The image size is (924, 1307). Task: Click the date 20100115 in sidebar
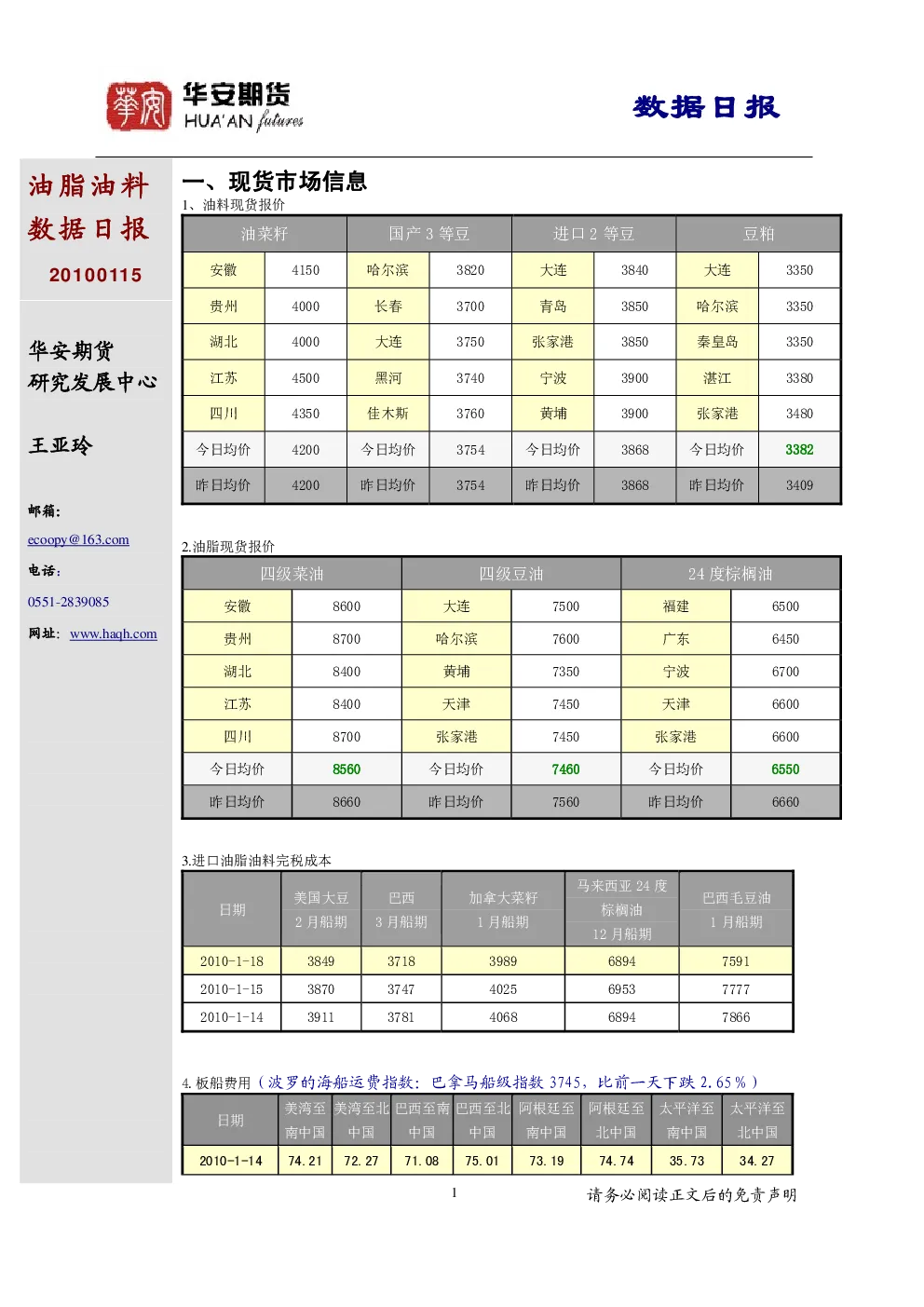[96, 275]
